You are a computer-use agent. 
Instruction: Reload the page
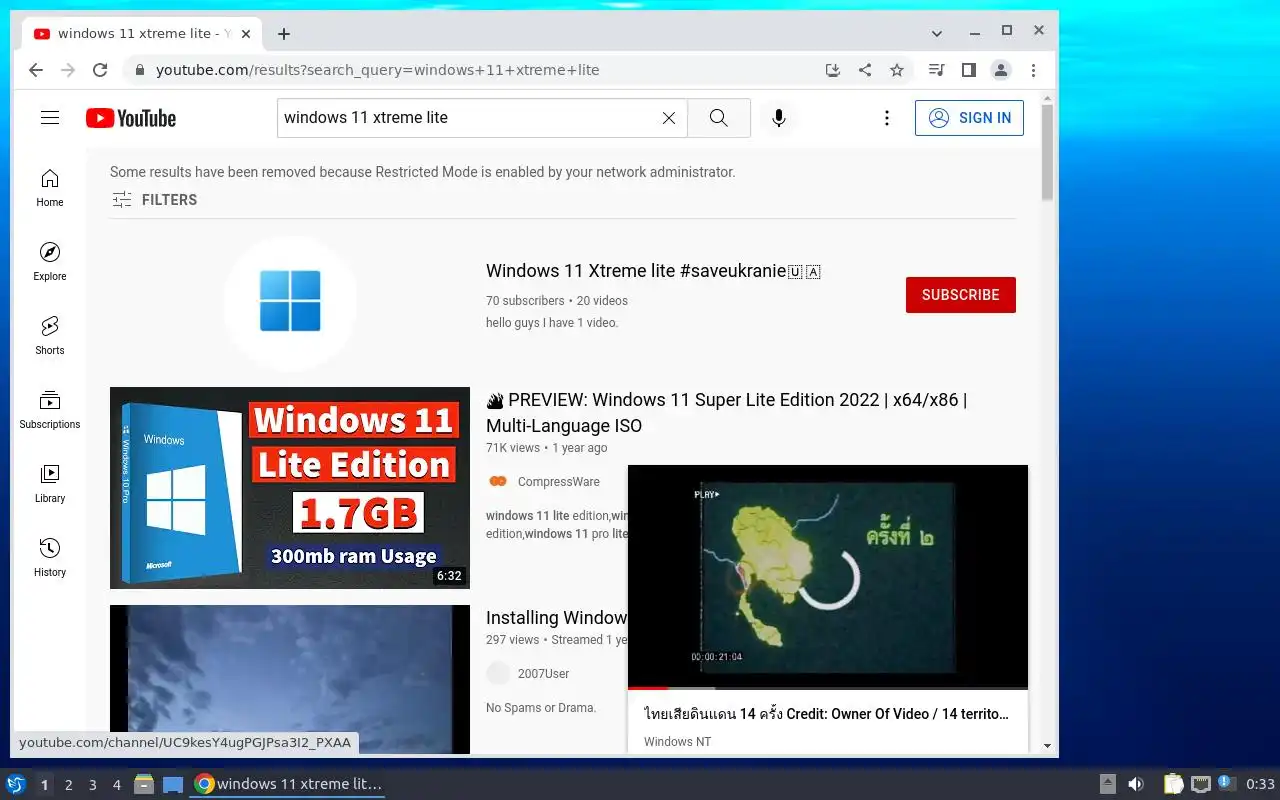(100, 70)
